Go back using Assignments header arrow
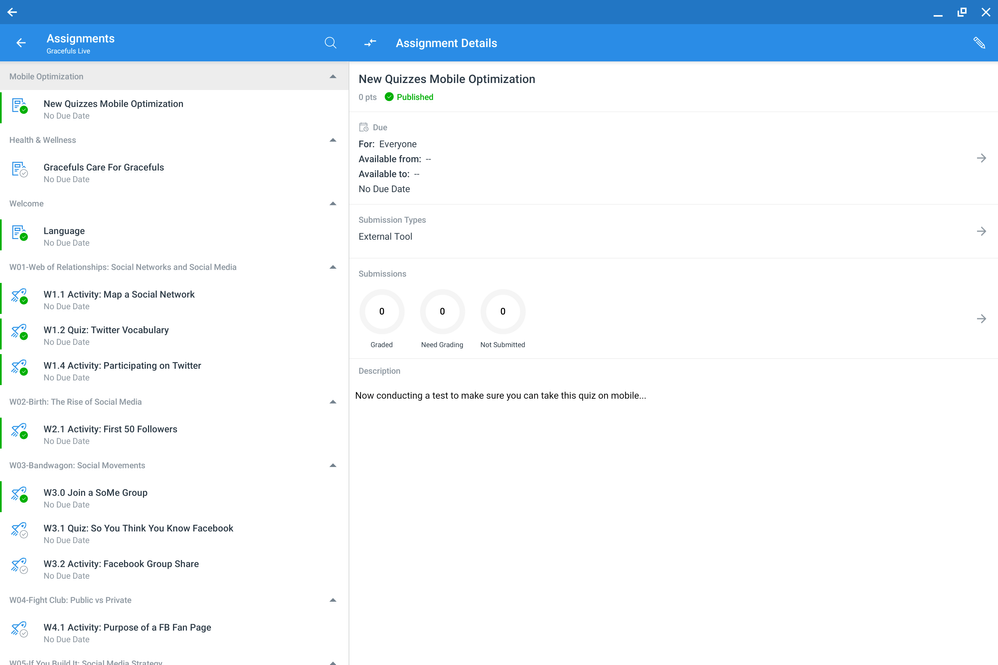998x665 pixels. coord(21,43)
